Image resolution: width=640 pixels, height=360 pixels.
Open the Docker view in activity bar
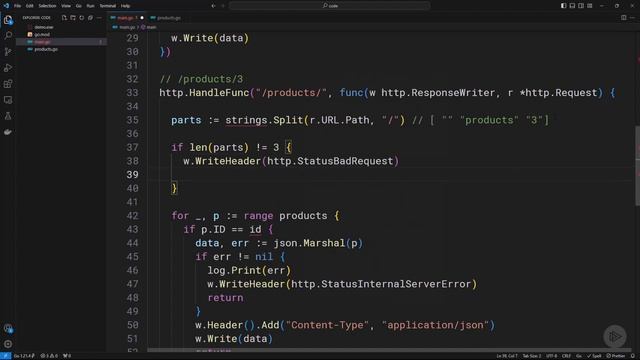pyautogui.click(x=8, y=132)
